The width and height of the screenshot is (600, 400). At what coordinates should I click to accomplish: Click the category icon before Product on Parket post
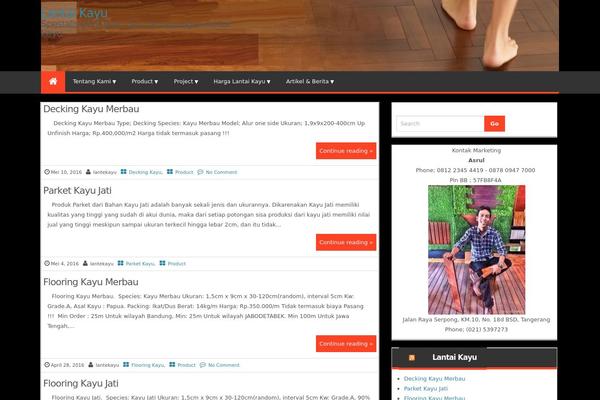[163, 263]
